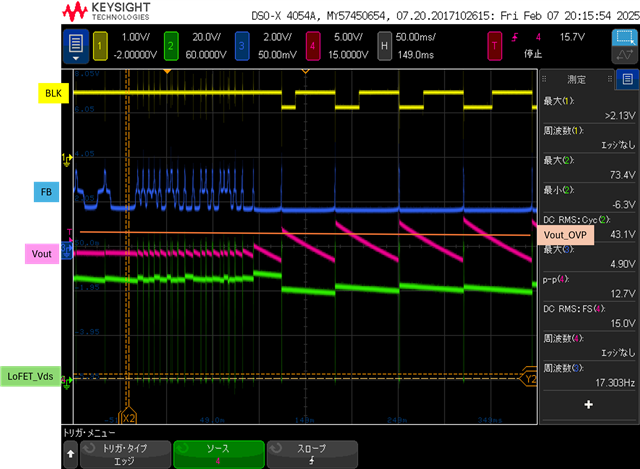Open the horizontal H timebase button
The height and width of the screenshot is (469, 640).
tap(384, 46)
